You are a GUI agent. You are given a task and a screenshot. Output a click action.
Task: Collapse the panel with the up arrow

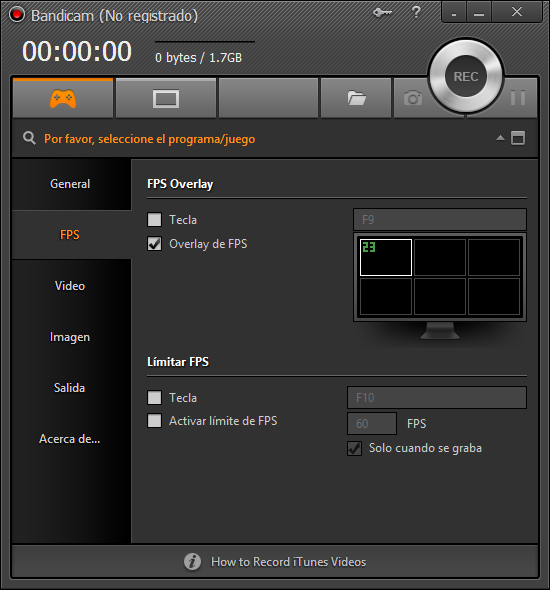click(500, 138)
